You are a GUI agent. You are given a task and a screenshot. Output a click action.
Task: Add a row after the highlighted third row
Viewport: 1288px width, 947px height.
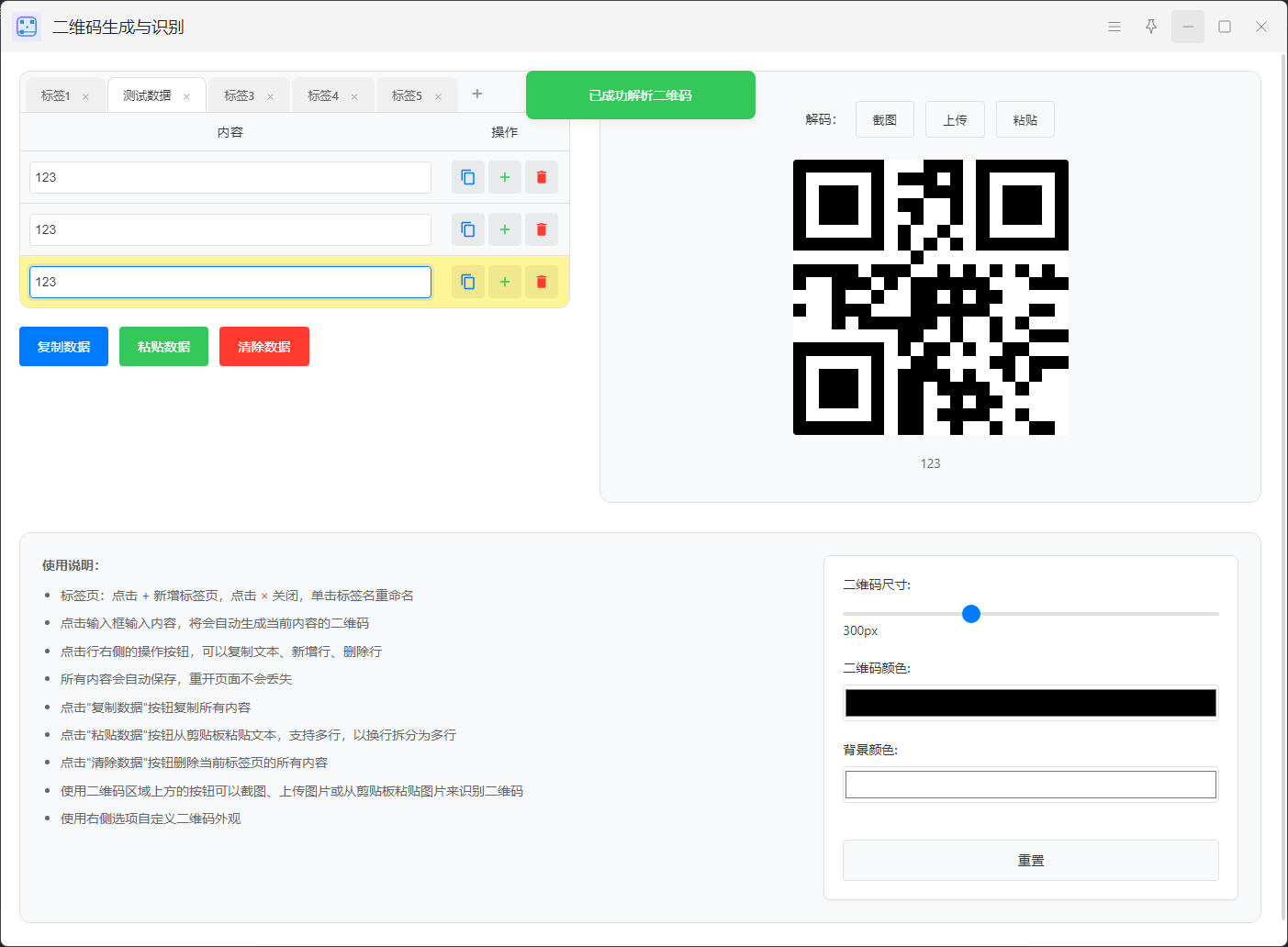point(505,282)
